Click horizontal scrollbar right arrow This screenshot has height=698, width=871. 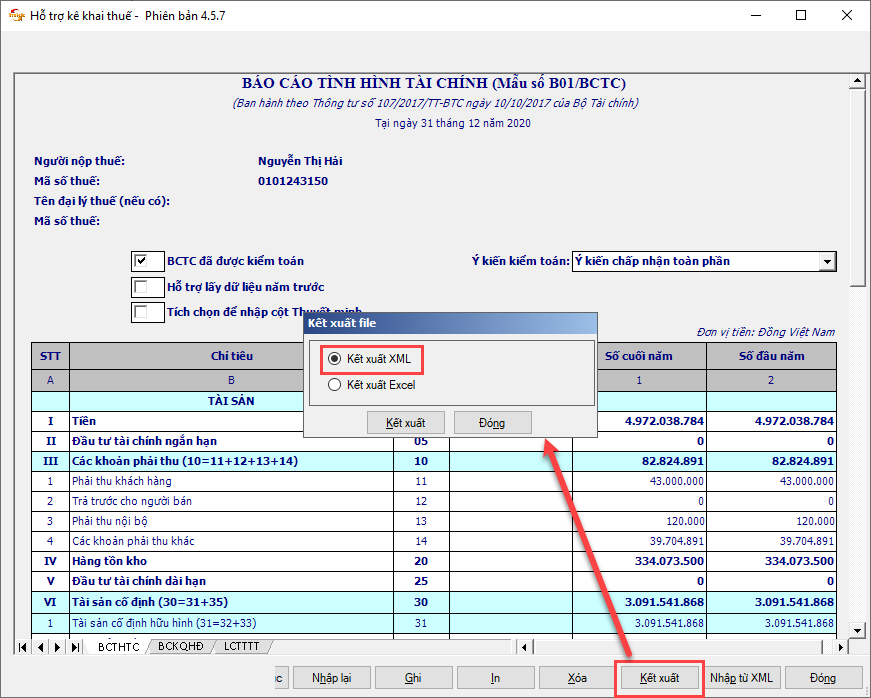pos(839,647)
